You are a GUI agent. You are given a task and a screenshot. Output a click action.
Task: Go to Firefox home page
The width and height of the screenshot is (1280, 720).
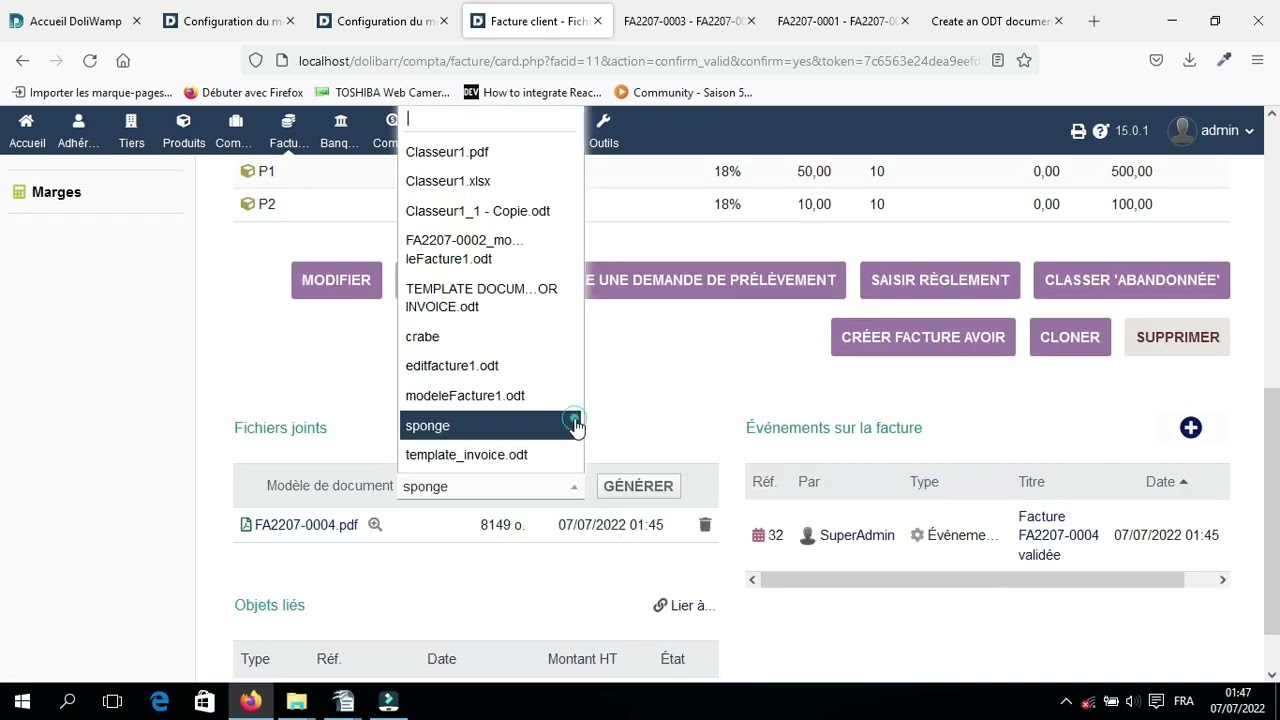click(x=123, y=61)
